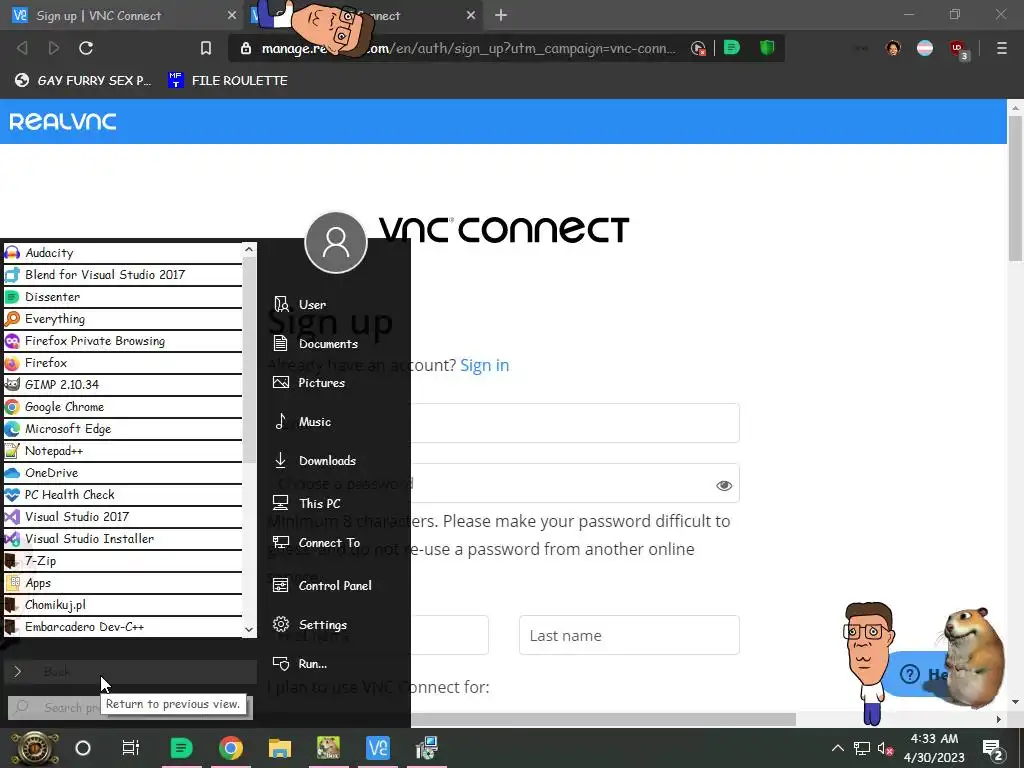Open Task View on taskbar
Image resolution: width=1024 pixels, height=768 pixels.
[131, 748]
